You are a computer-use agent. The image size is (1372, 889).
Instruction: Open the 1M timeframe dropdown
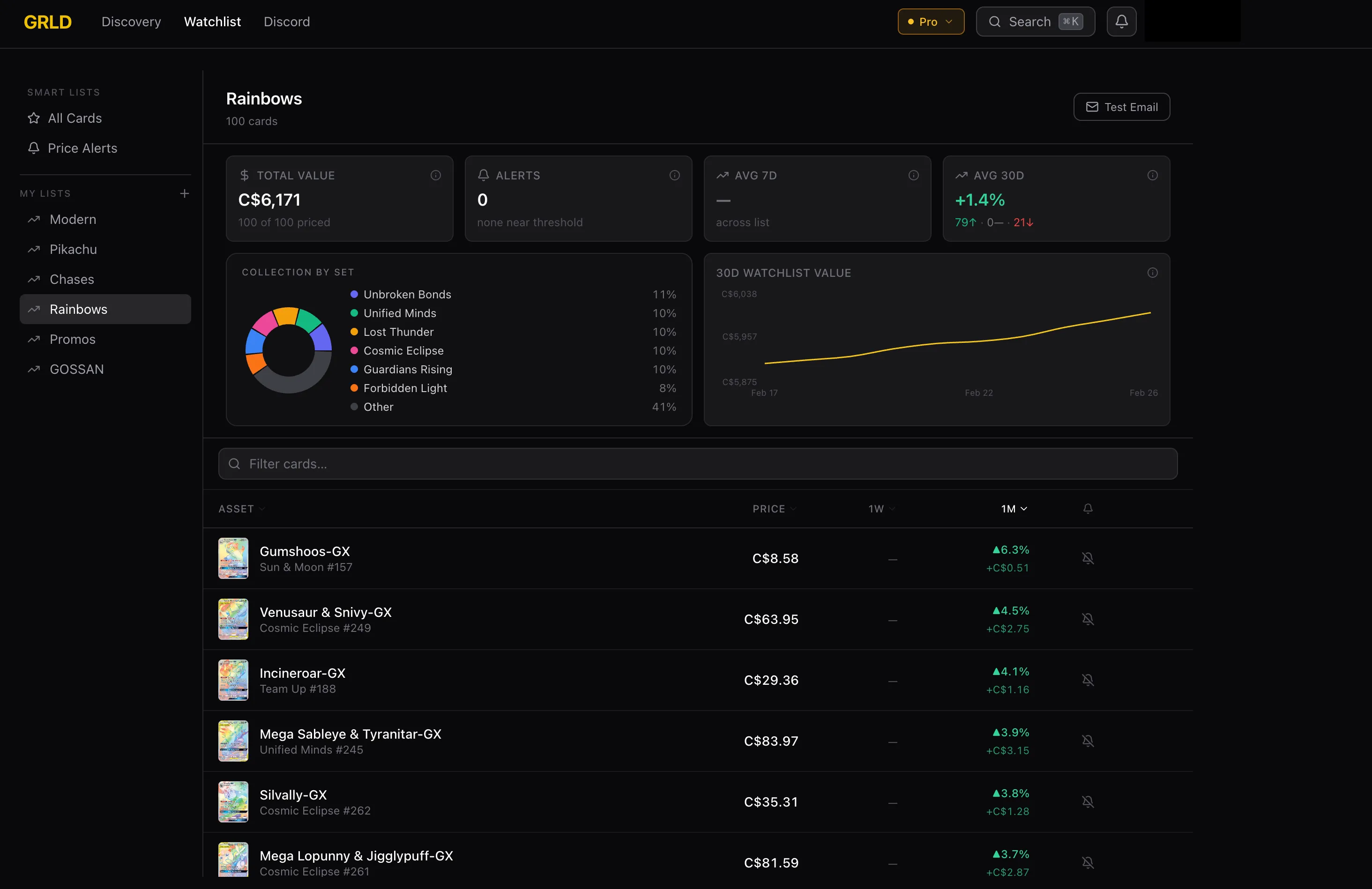pos(1014,509)
